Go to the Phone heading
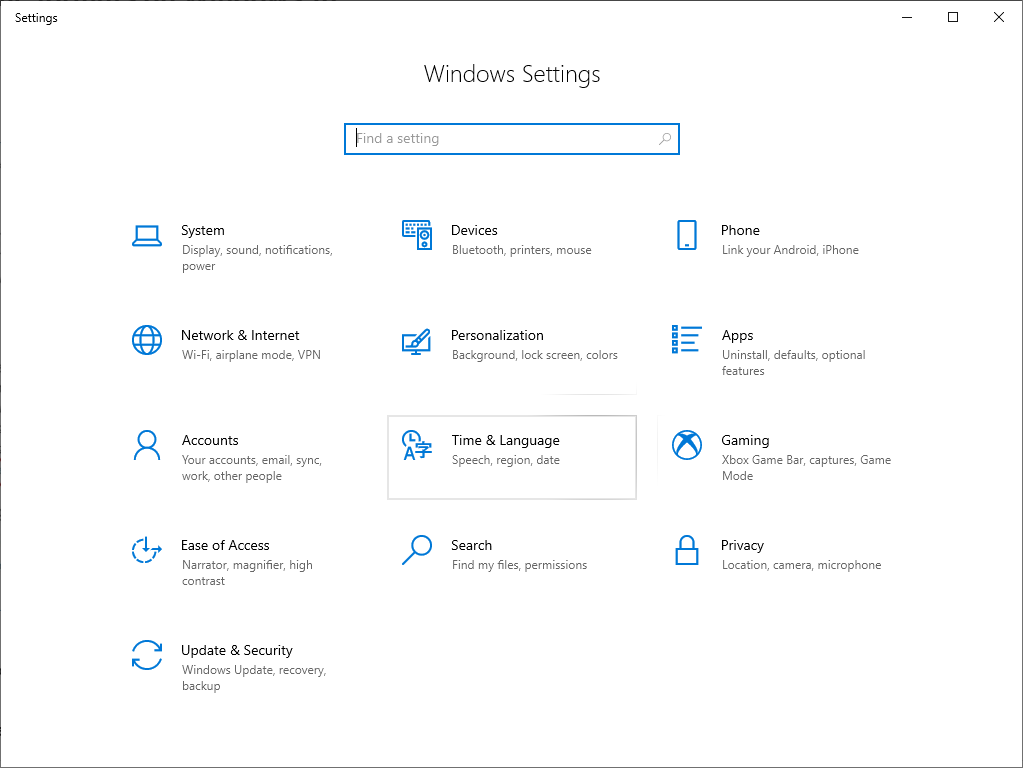The image size is (1023, 768). coord(741,230)
